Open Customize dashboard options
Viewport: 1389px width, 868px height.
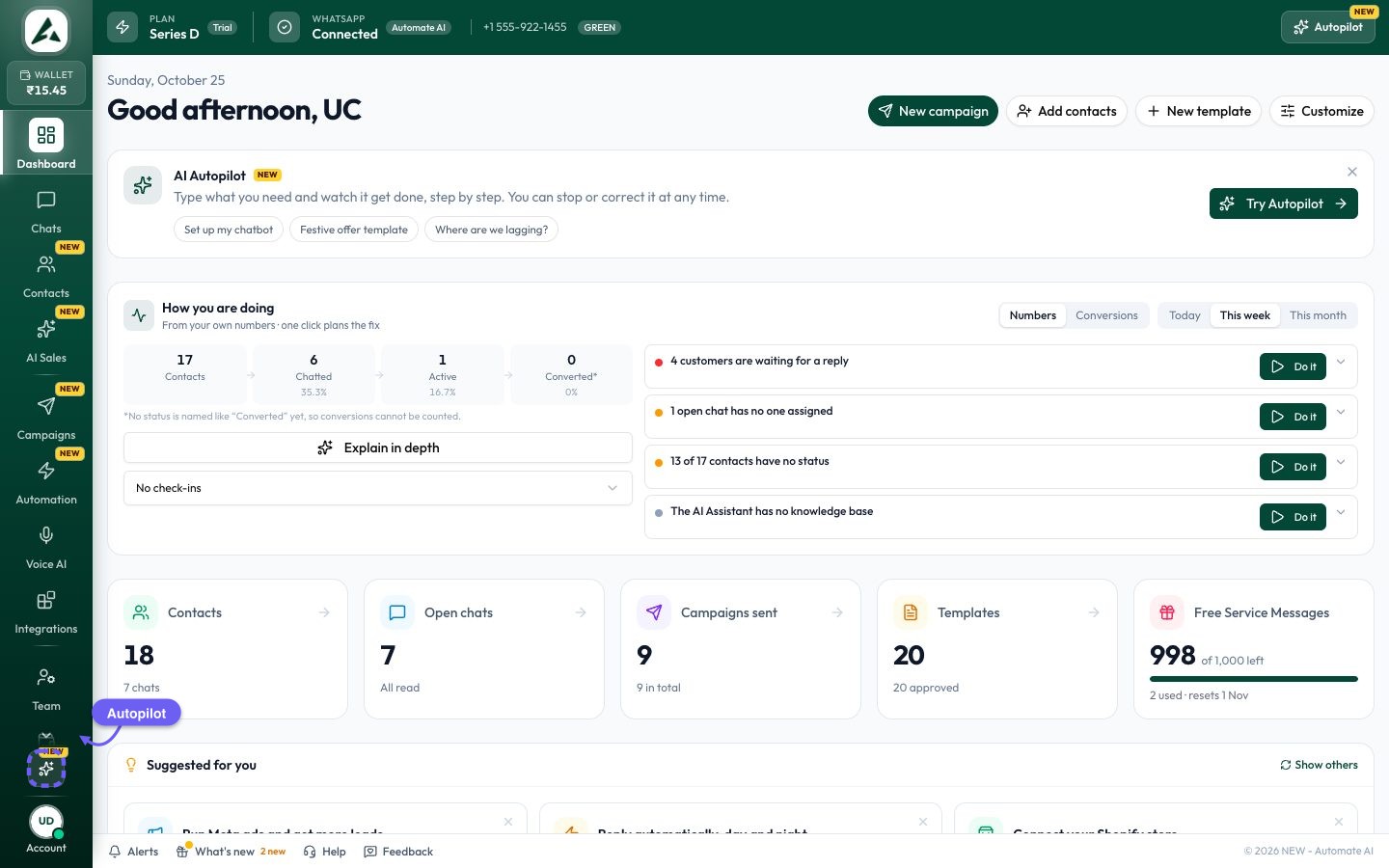point(1321,111)
